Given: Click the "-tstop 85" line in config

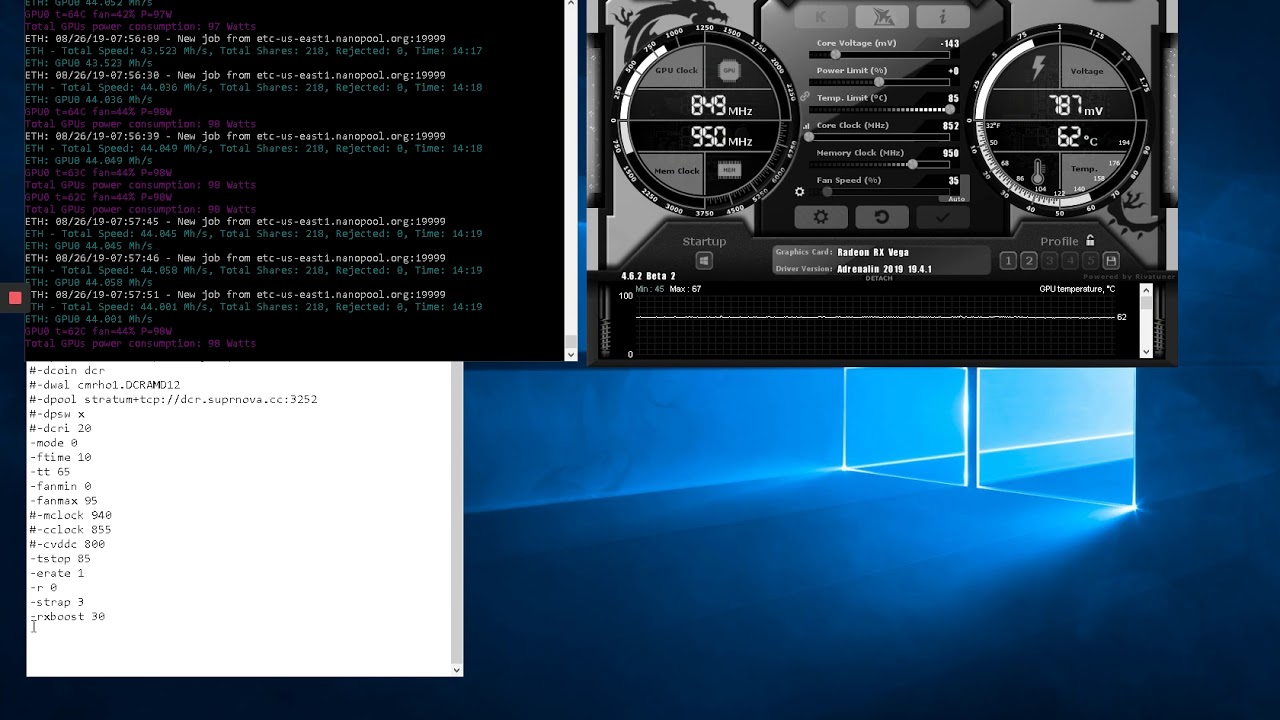Looking at the screenshot, I should 60,559.
